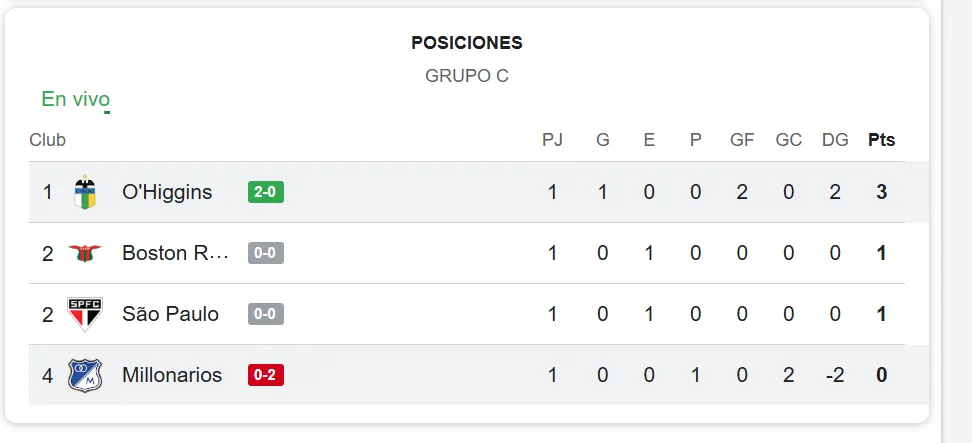Screen dimensions: 972x443
Task: Click the Boston River club crest icon
Action: (85, 253)
